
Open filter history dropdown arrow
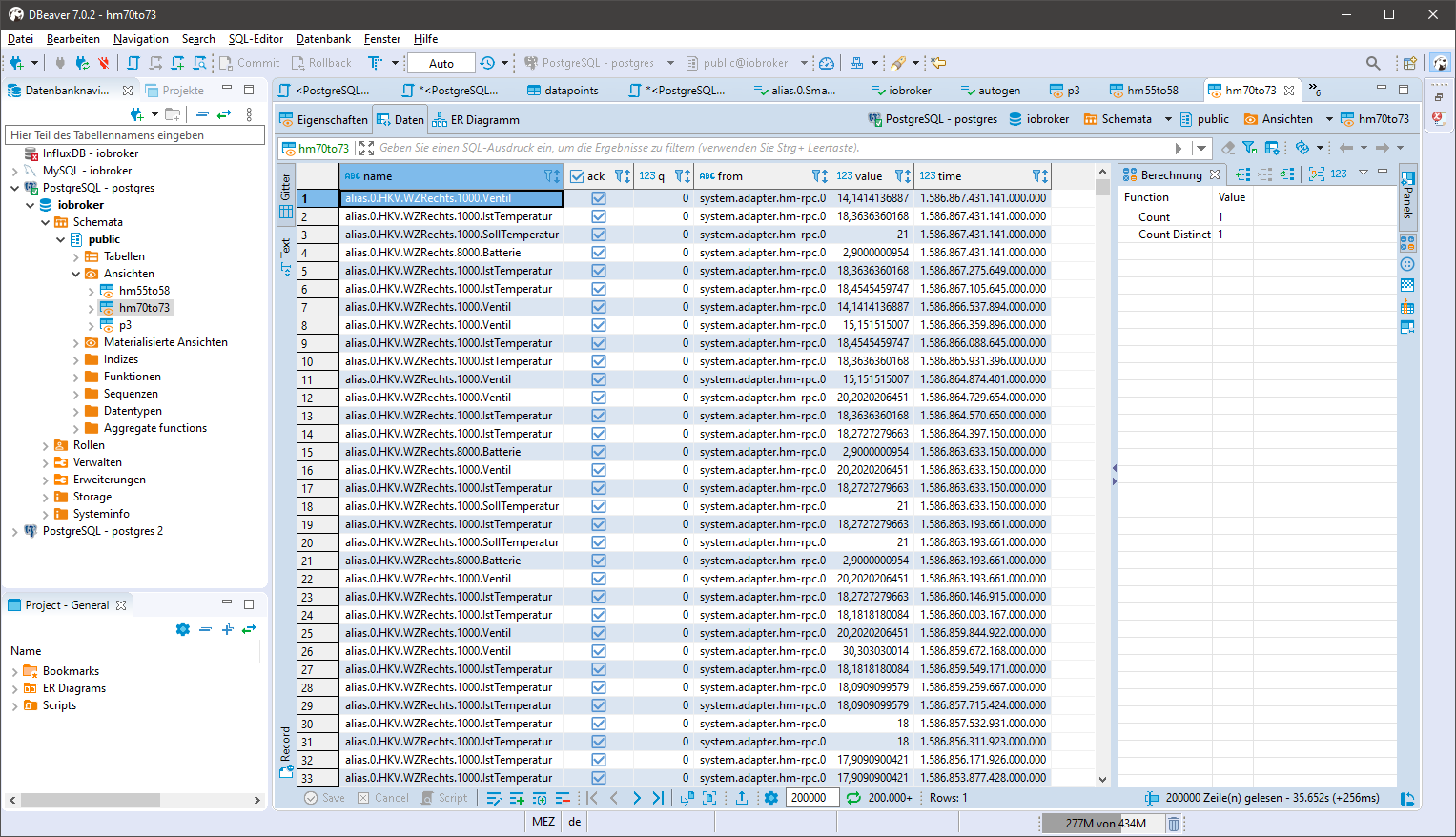(1201, 148)
